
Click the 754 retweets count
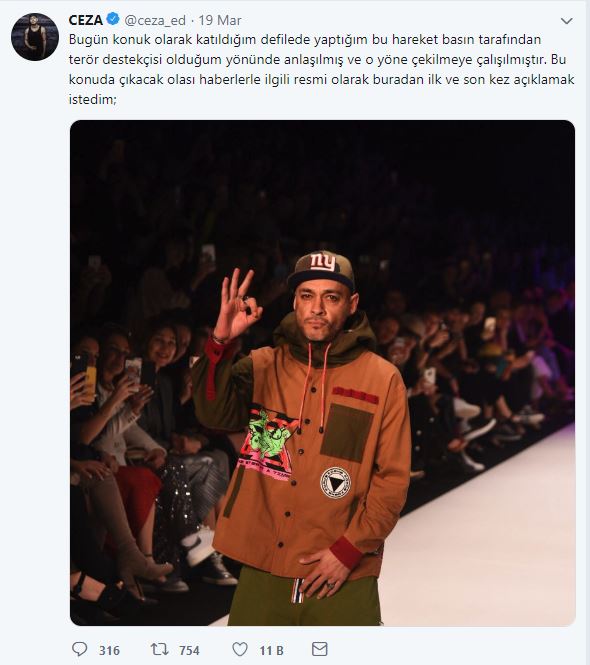point(189,650)
